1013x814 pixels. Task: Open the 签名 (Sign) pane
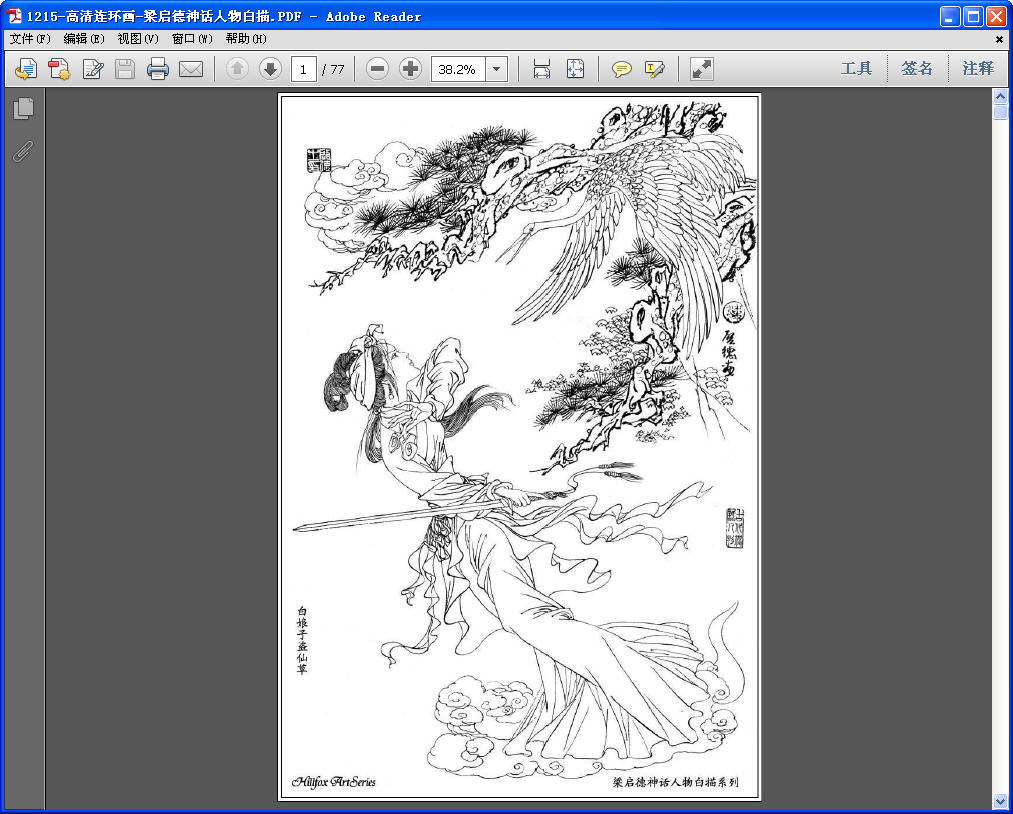tap(917, 68)
